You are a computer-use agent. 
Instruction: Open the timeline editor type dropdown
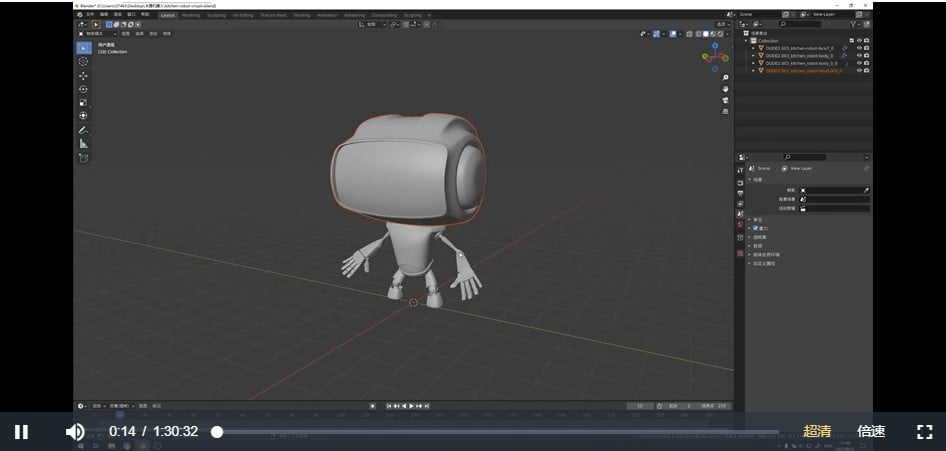[x=82, y=406]
